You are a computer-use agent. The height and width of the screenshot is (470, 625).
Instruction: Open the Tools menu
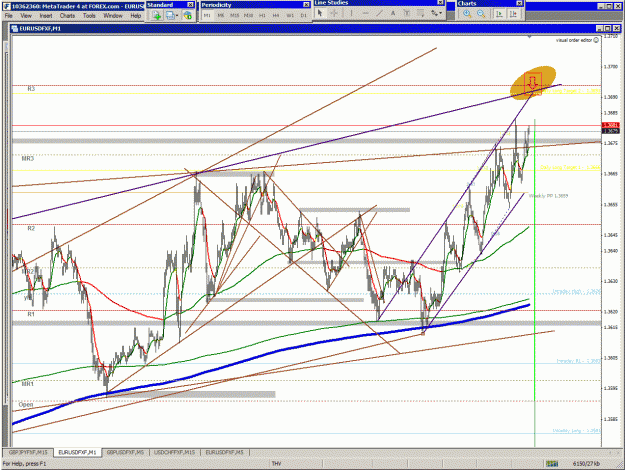tap(89, 16)
